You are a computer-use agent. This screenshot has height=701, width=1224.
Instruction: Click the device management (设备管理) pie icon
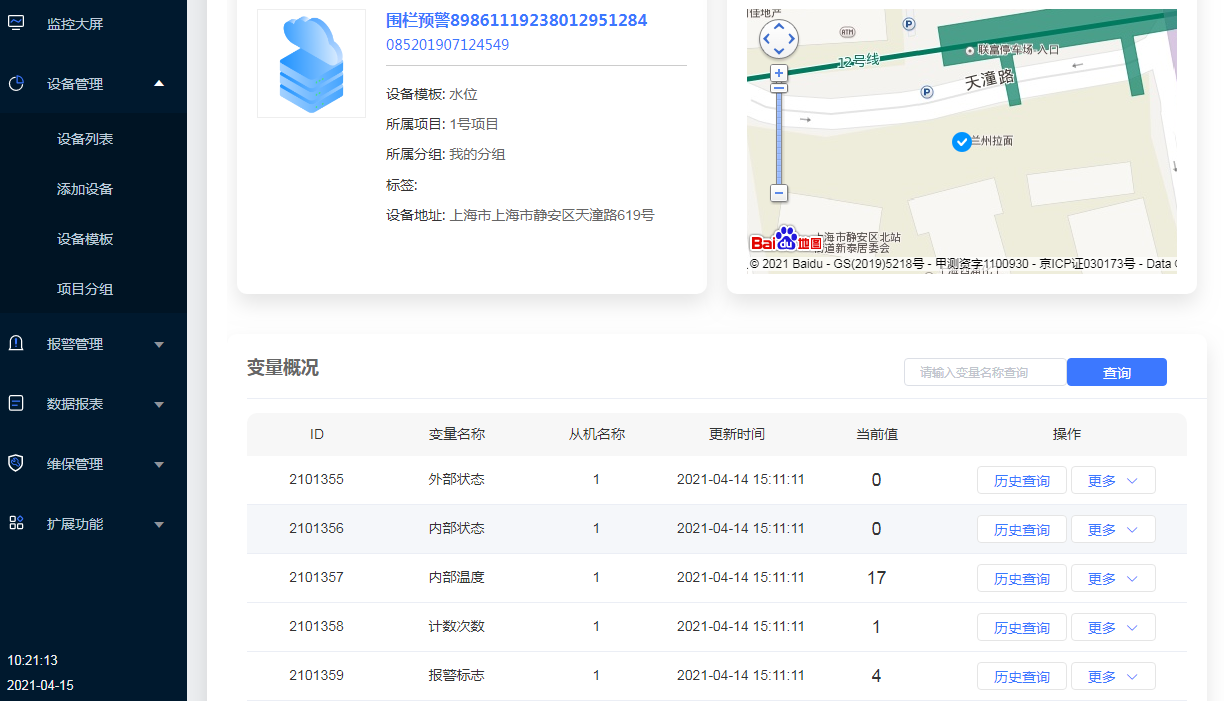click(16, 84)
